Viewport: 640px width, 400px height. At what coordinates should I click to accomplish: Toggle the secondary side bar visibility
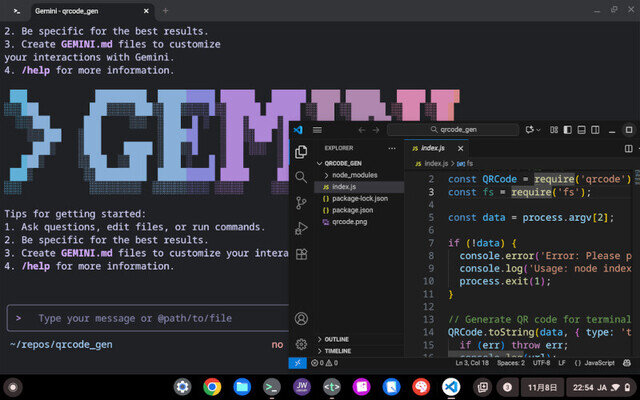(x=596, y=130)
